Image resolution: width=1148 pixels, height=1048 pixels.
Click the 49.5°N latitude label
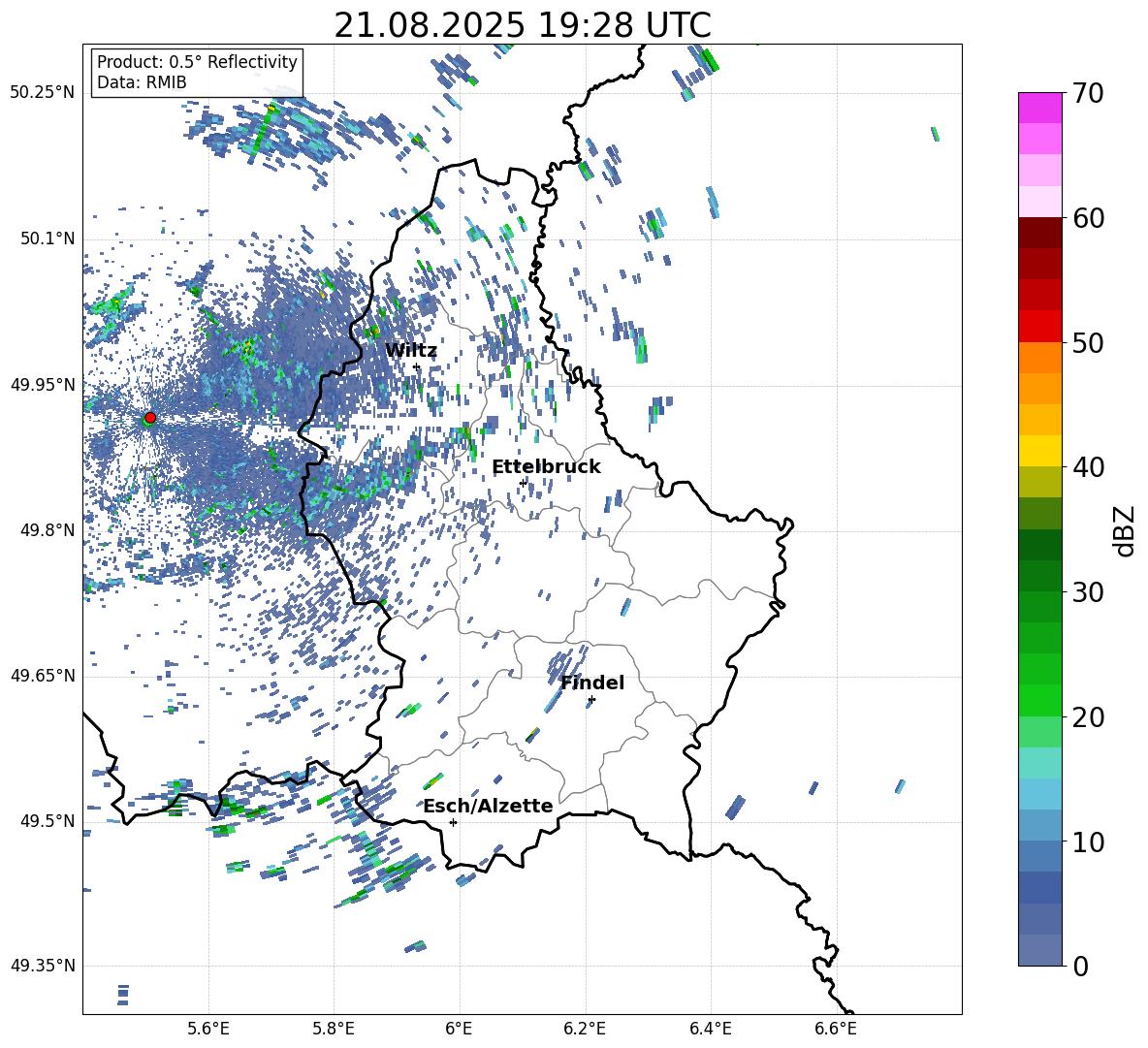pos(47,820)
